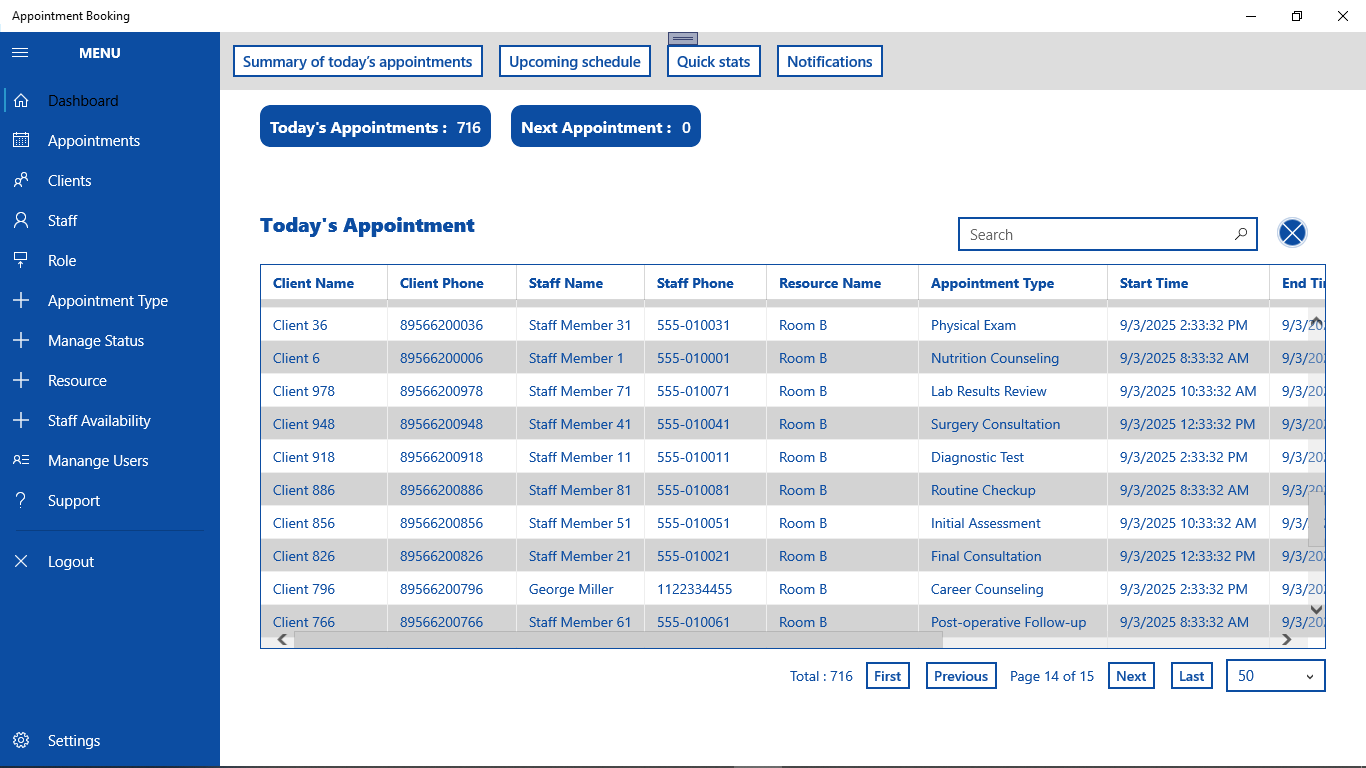This screenshot has width=1366, height=768.
Task: Click the Settings gear icon
Action: click(21, 741)
